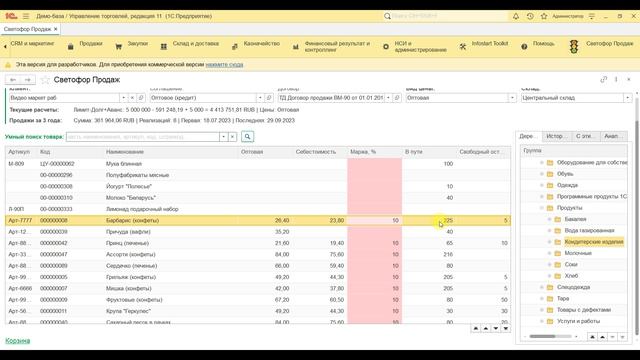Close the Светофор Продаж tab
640x360 pixels.
(56, 29)
